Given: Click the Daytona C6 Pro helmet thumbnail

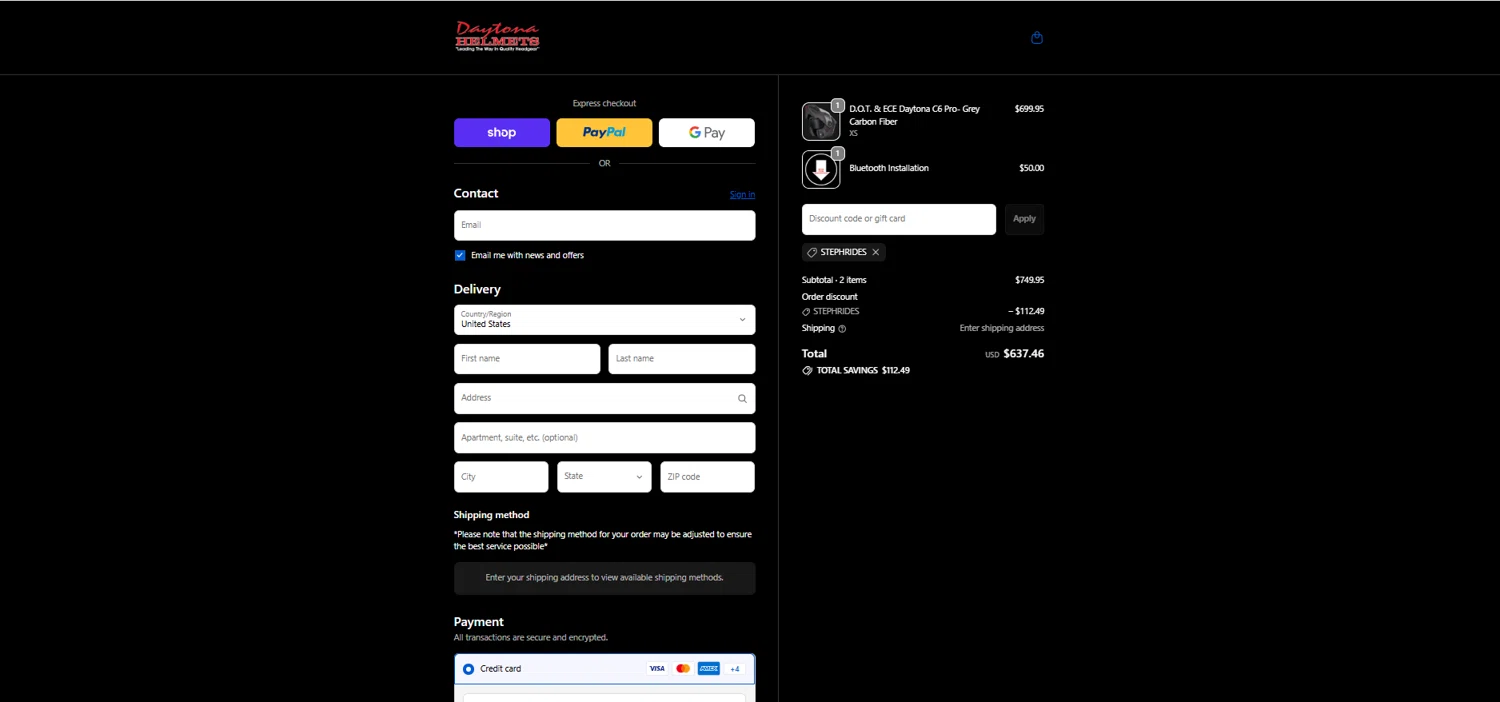Looking at the screenshot, I should click(821, 122).
